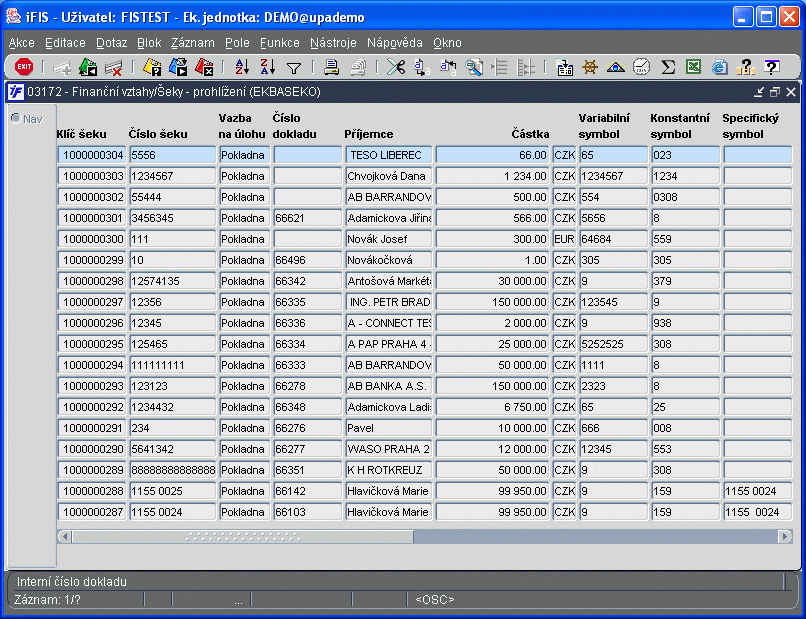Open the Záznam menu
This screenshot has height=619, width=806.
(193, 43)
